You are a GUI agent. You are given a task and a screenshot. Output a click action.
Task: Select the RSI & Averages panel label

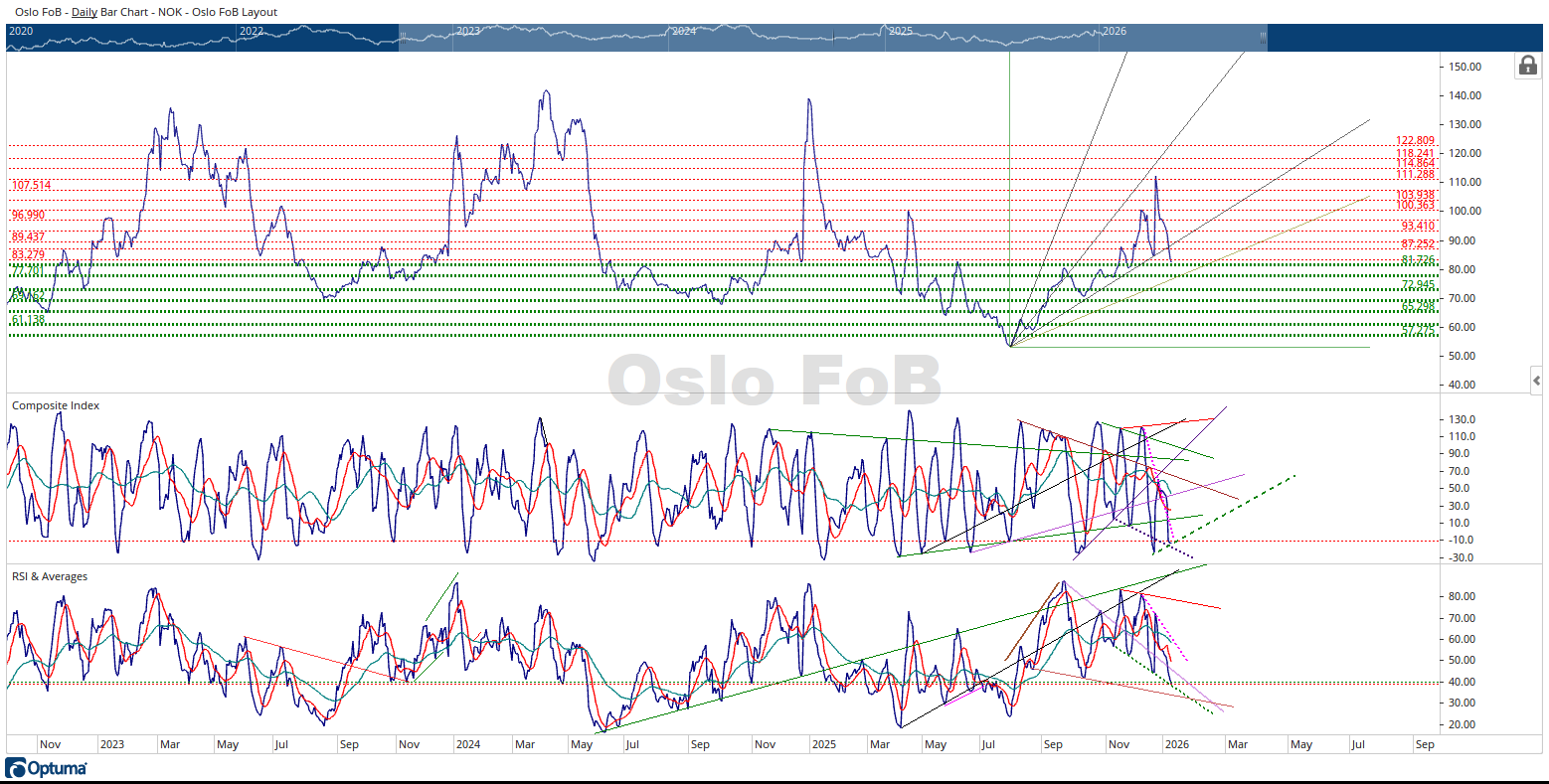pyautogui.click(x=50, y=576)
